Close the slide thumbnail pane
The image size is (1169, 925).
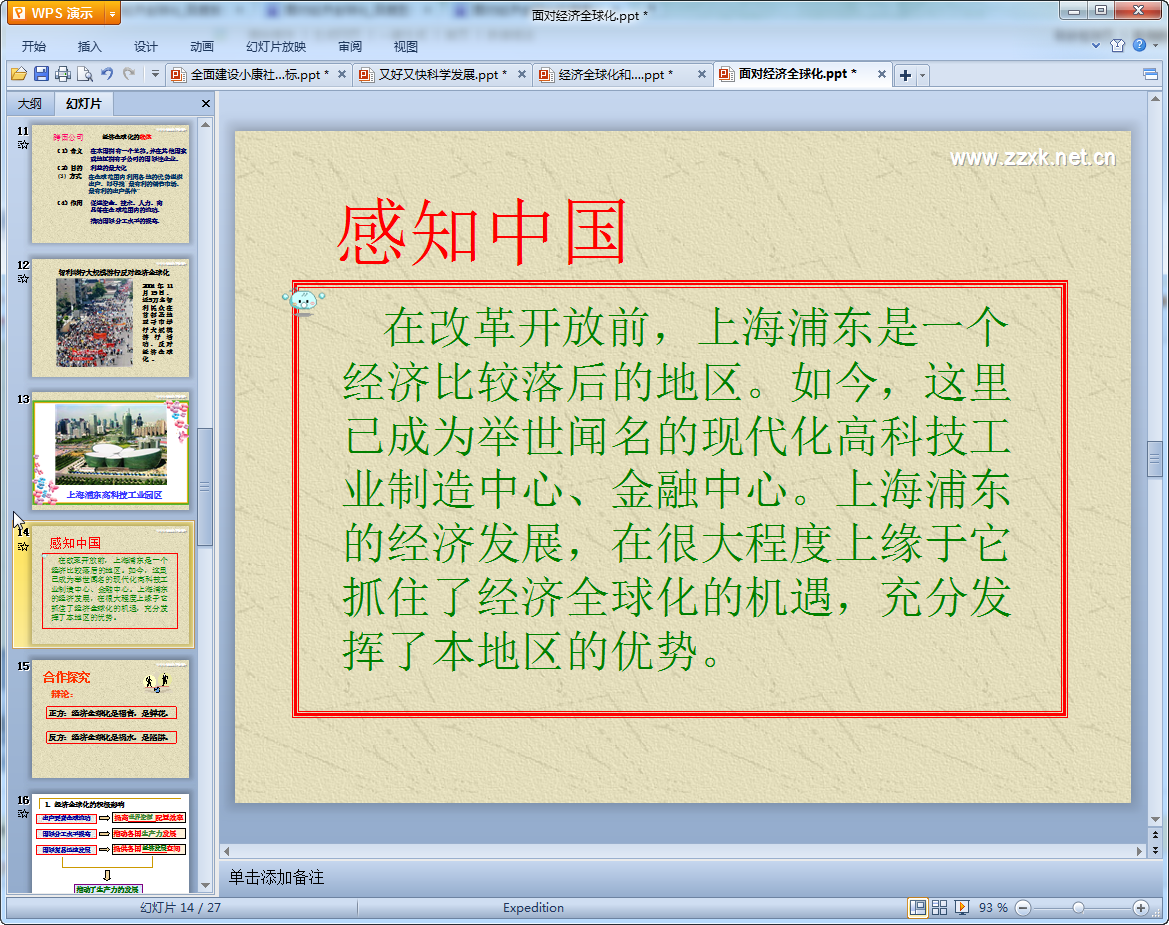point(206,104)
